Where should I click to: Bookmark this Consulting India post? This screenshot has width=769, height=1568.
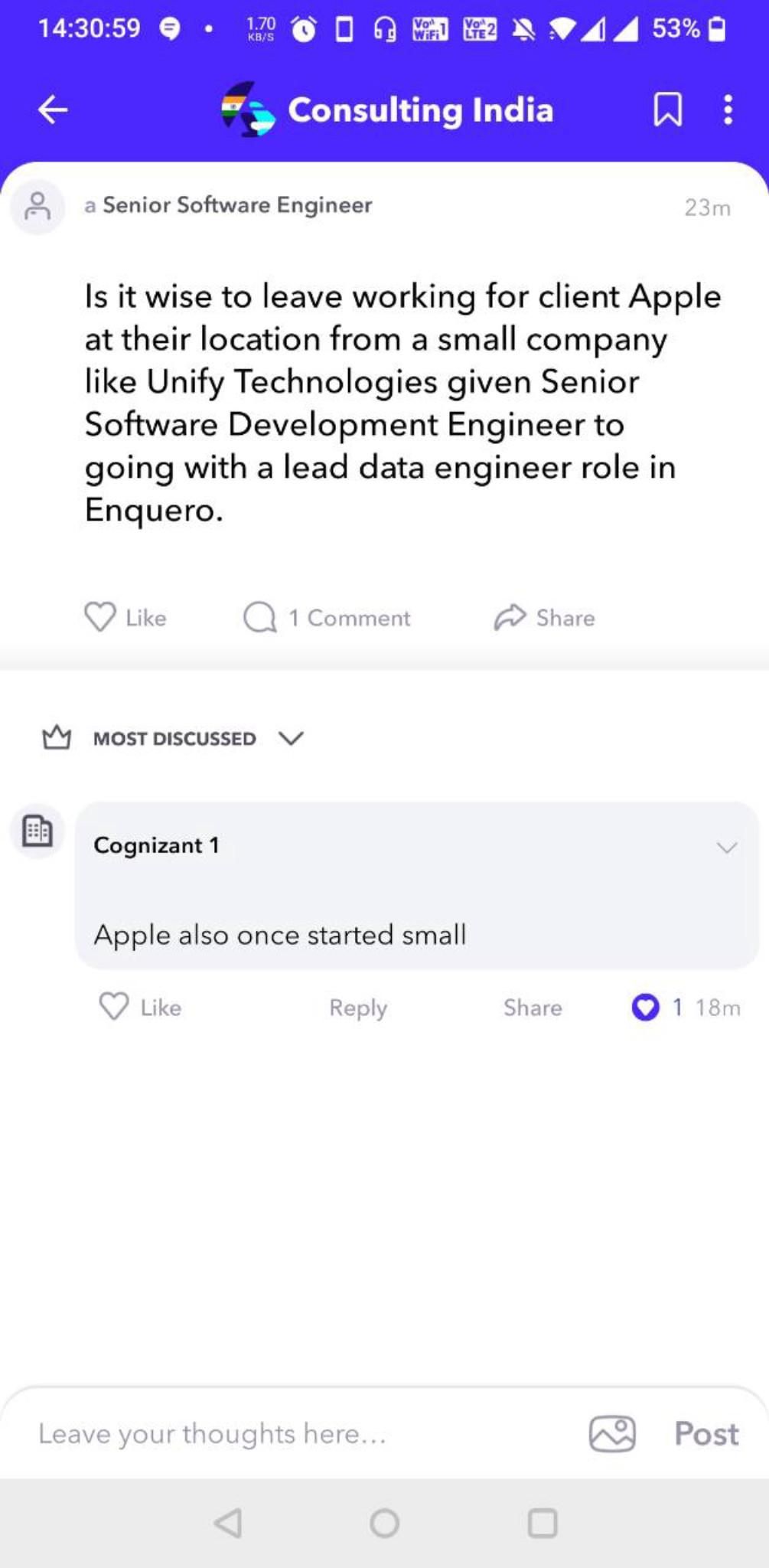pyautogui.click(x=667, y=109)
